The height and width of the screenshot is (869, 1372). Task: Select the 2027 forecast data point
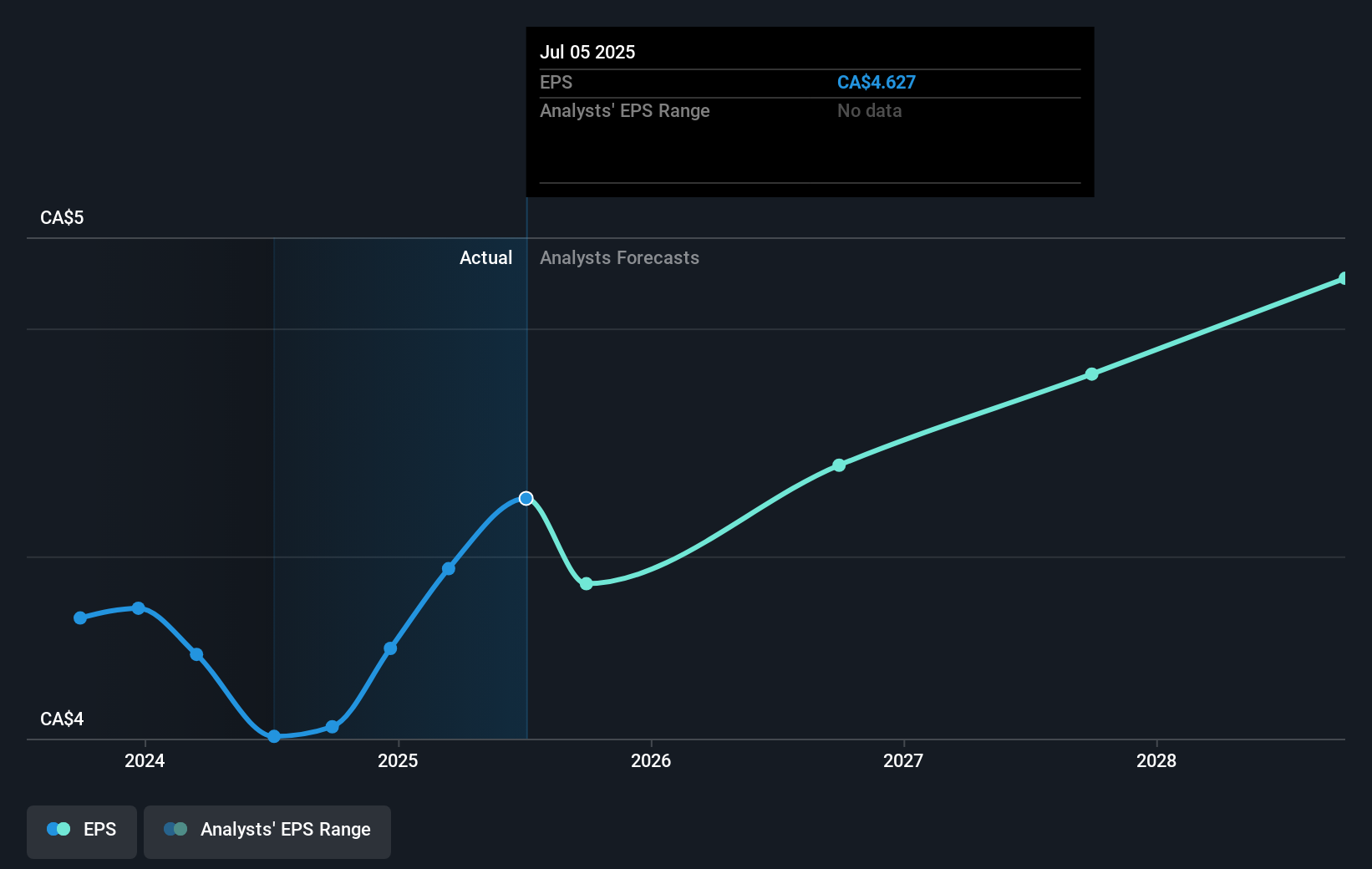(x=838, y=465)
